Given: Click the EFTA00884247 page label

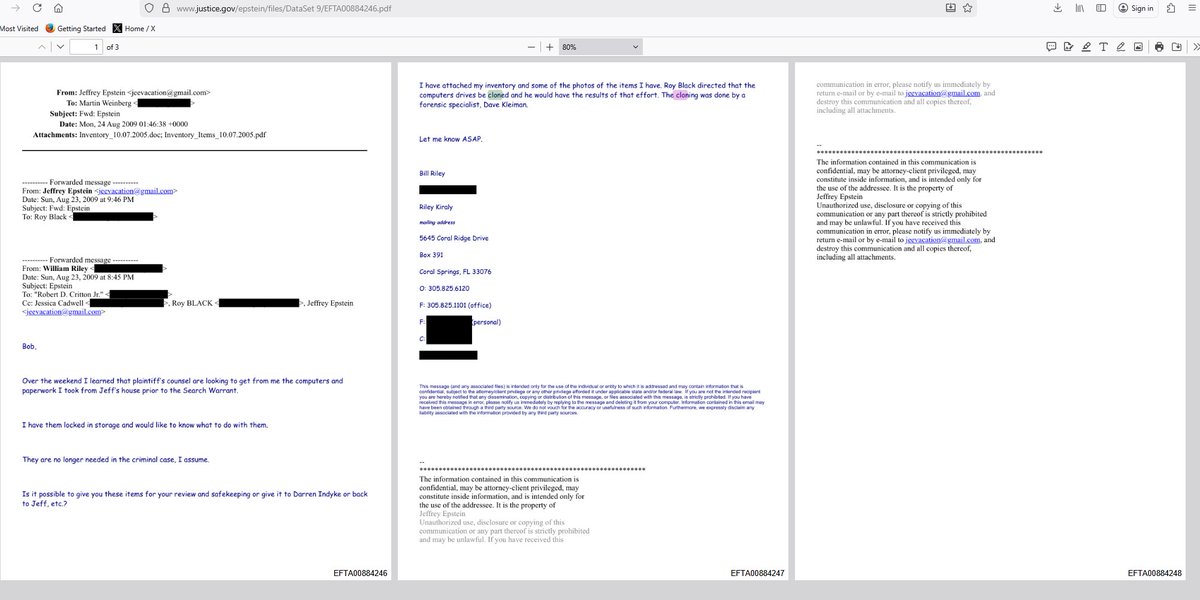Looking at the screenshot, I should point(757,573).
